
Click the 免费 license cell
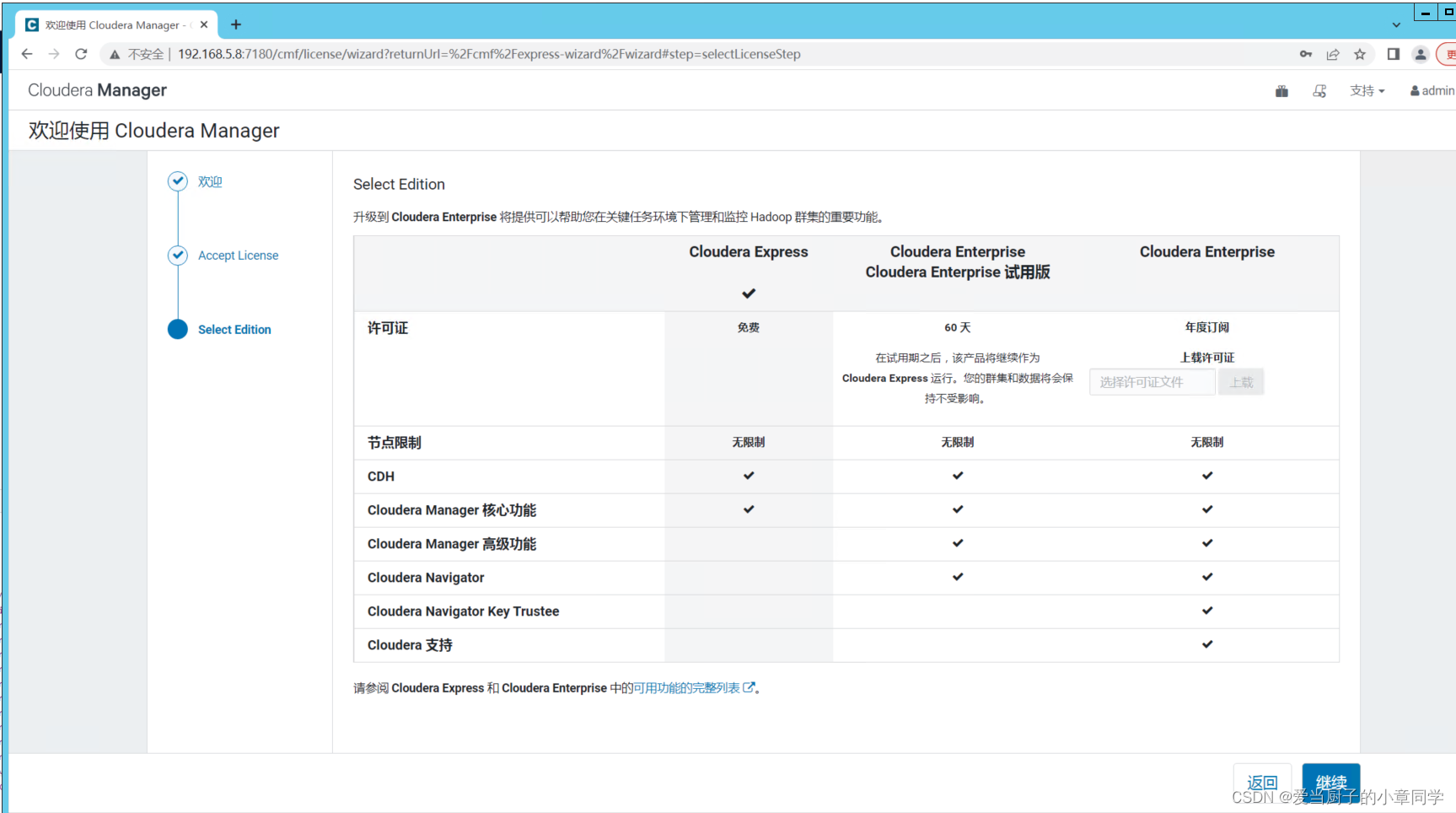pos(749,327)
